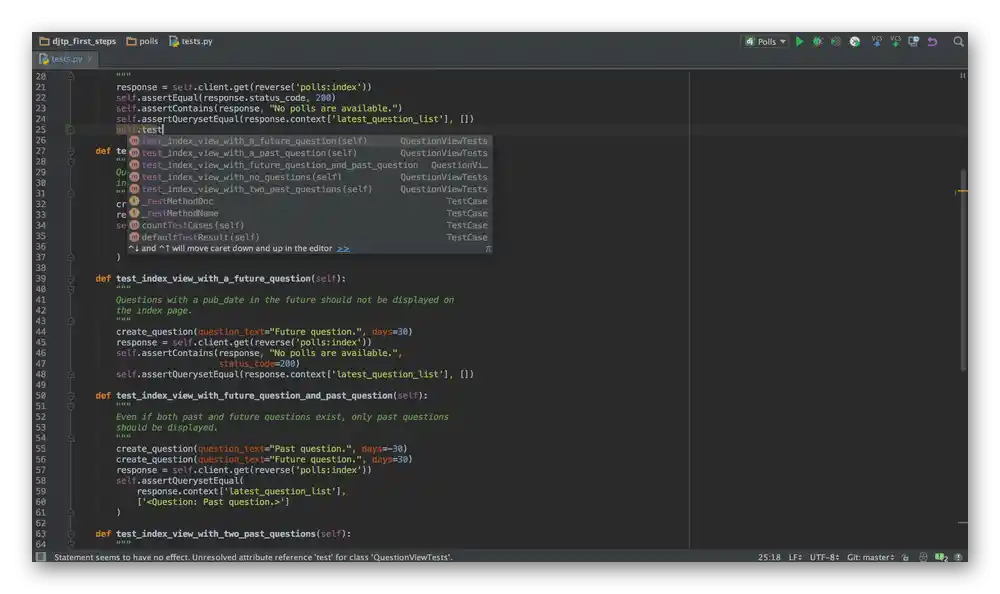This screenshot has width=1000, height=594.
Task: Click the >> link in completion hint
Action: click(x=343, y=249)
